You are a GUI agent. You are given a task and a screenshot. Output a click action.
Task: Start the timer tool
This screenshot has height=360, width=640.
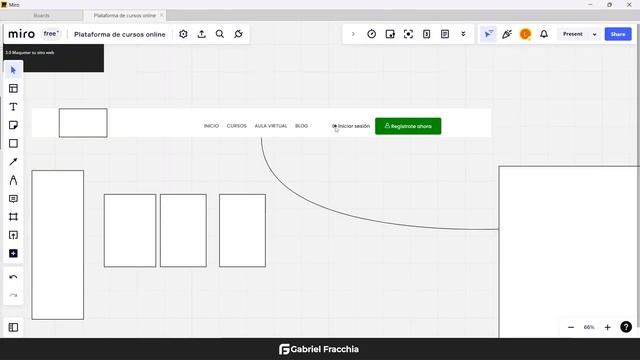pyautogui.click(x=371, y=34)
